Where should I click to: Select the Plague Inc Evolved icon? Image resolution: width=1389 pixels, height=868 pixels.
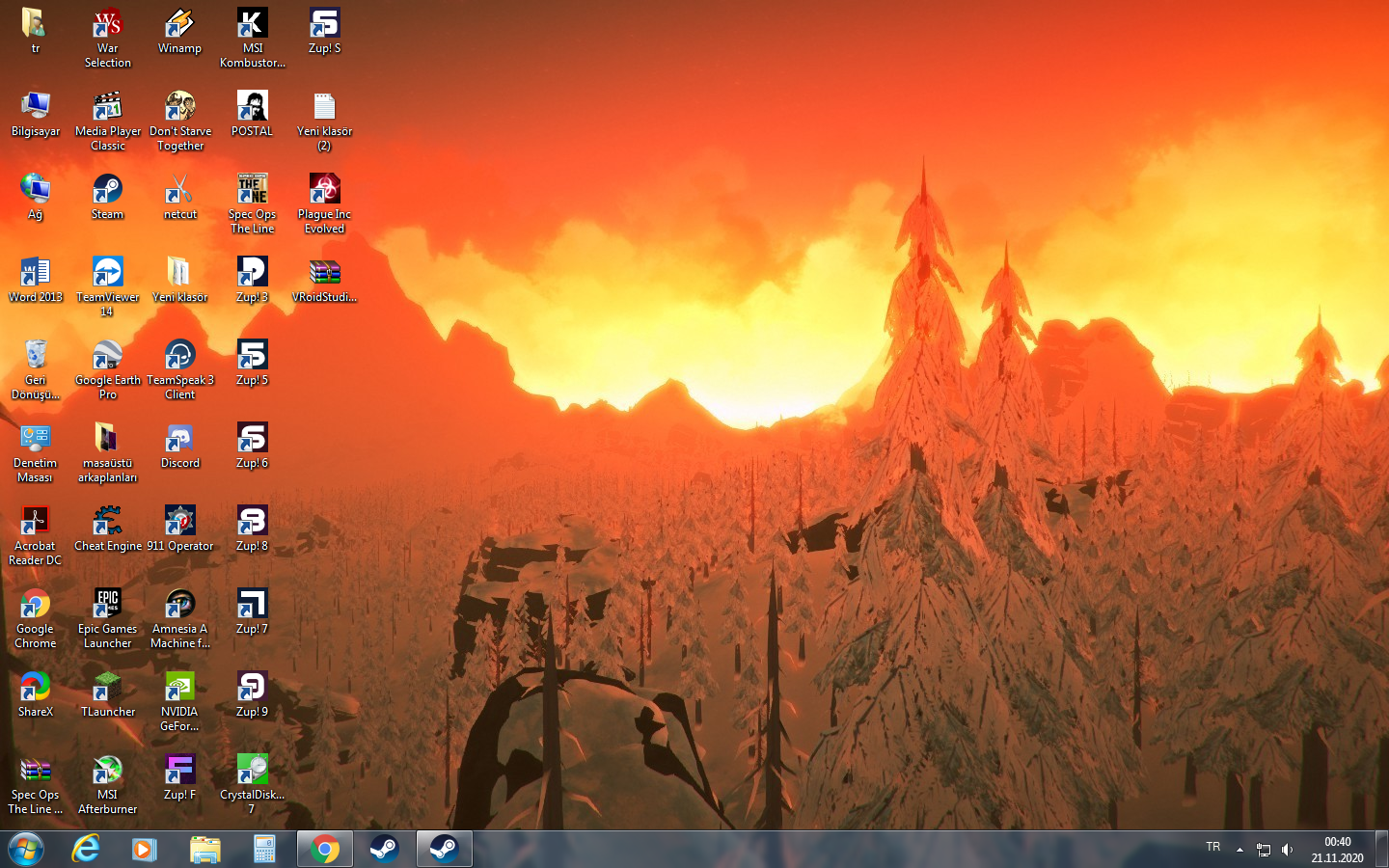(325, 204)
